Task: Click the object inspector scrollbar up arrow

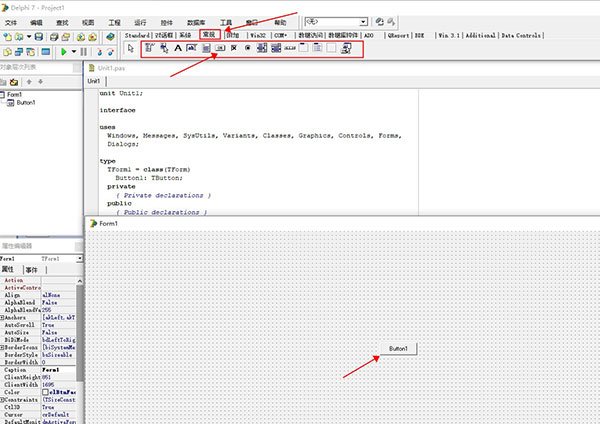Action: 80,281
